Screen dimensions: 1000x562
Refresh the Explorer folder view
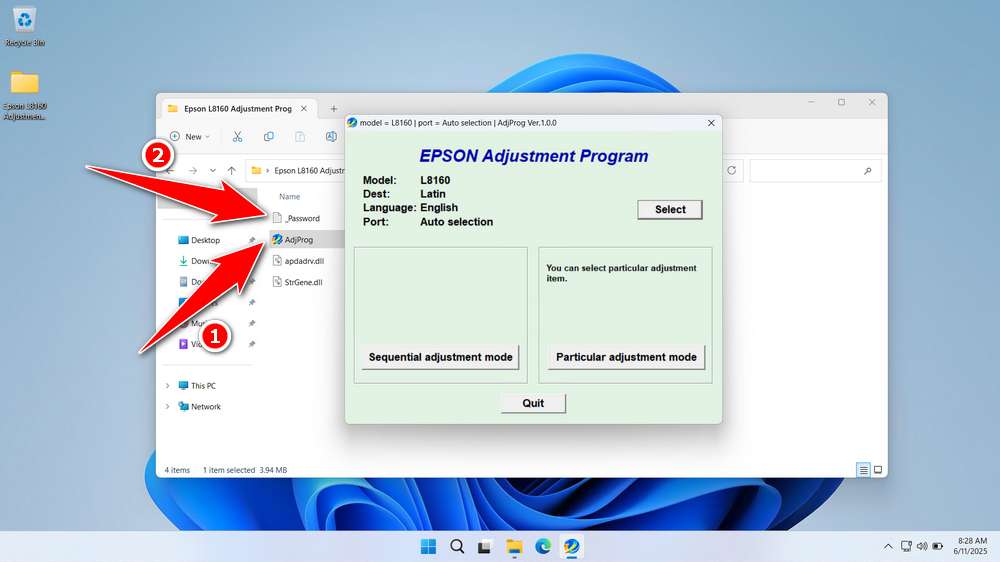click(732, 170)
